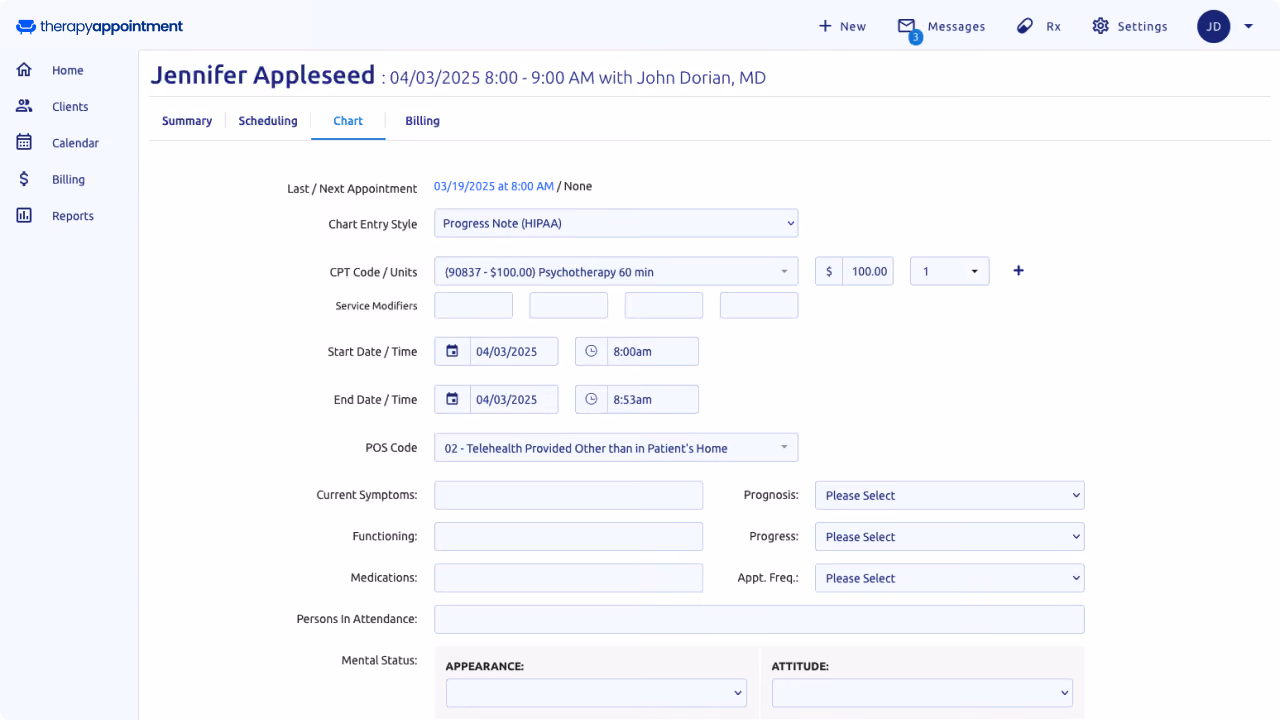Switch to the Billing tab
This screenshot has height=720, width=1280.
click(422, 121)
